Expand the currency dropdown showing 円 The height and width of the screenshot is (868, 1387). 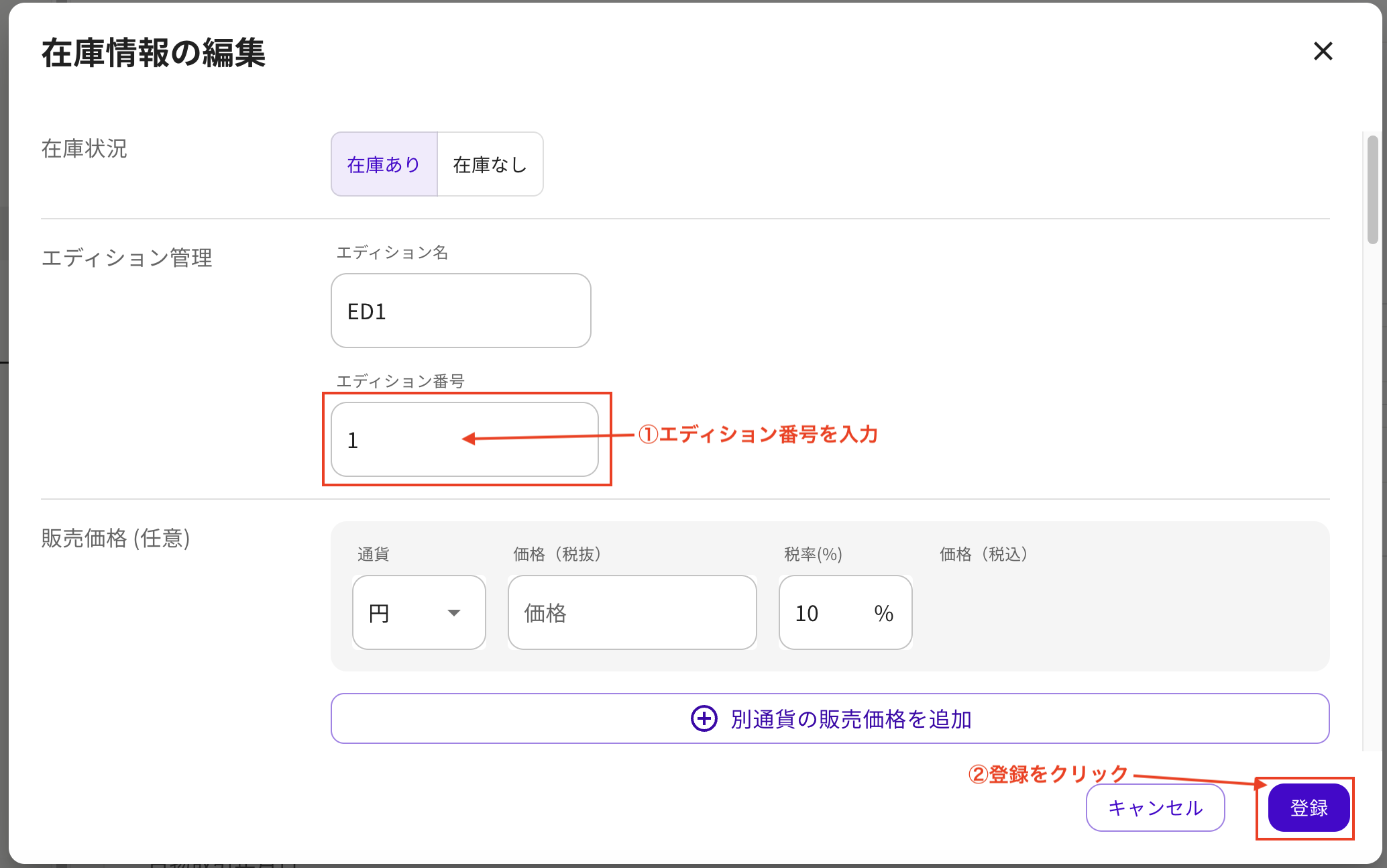click(x=419, y=612)
